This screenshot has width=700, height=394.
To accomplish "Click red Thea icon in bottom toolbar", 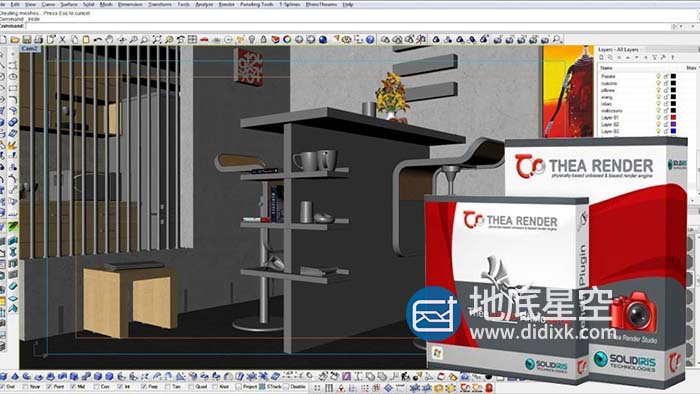I will point(465,388).
